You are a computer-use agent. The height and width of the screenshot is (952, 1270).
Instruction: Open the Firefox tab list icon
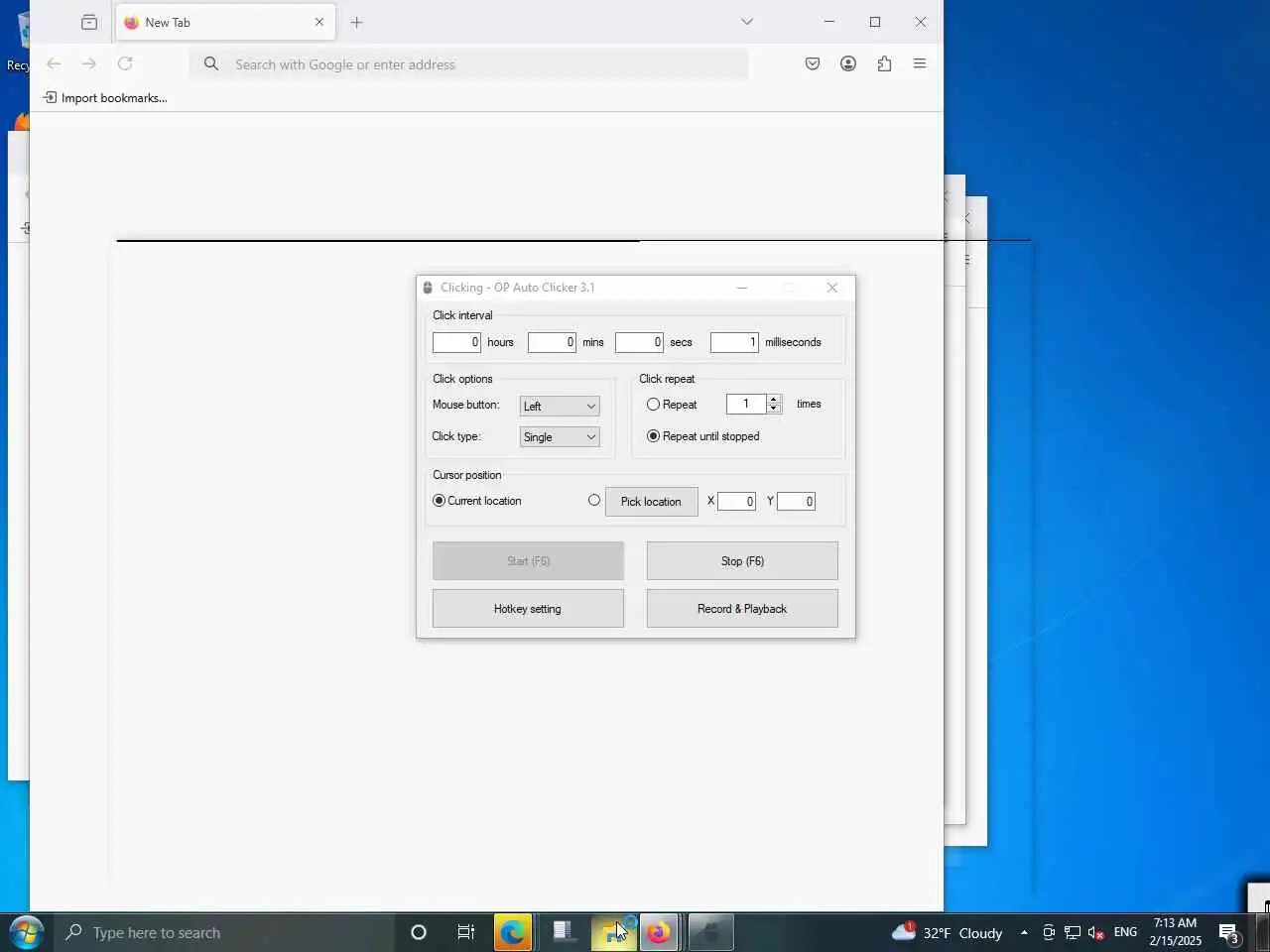pos(89,22)
